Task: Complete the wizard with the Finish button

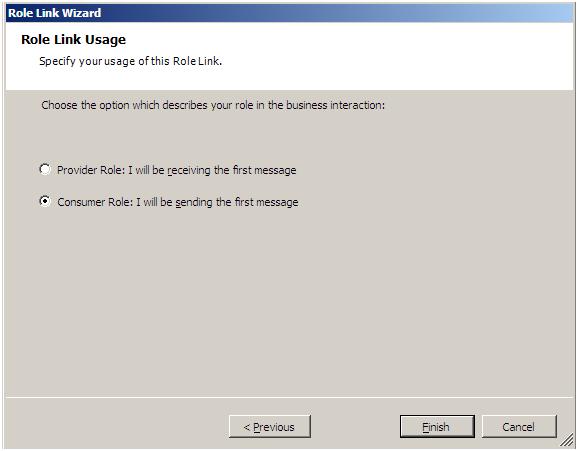Action: (x=437, y=427)
